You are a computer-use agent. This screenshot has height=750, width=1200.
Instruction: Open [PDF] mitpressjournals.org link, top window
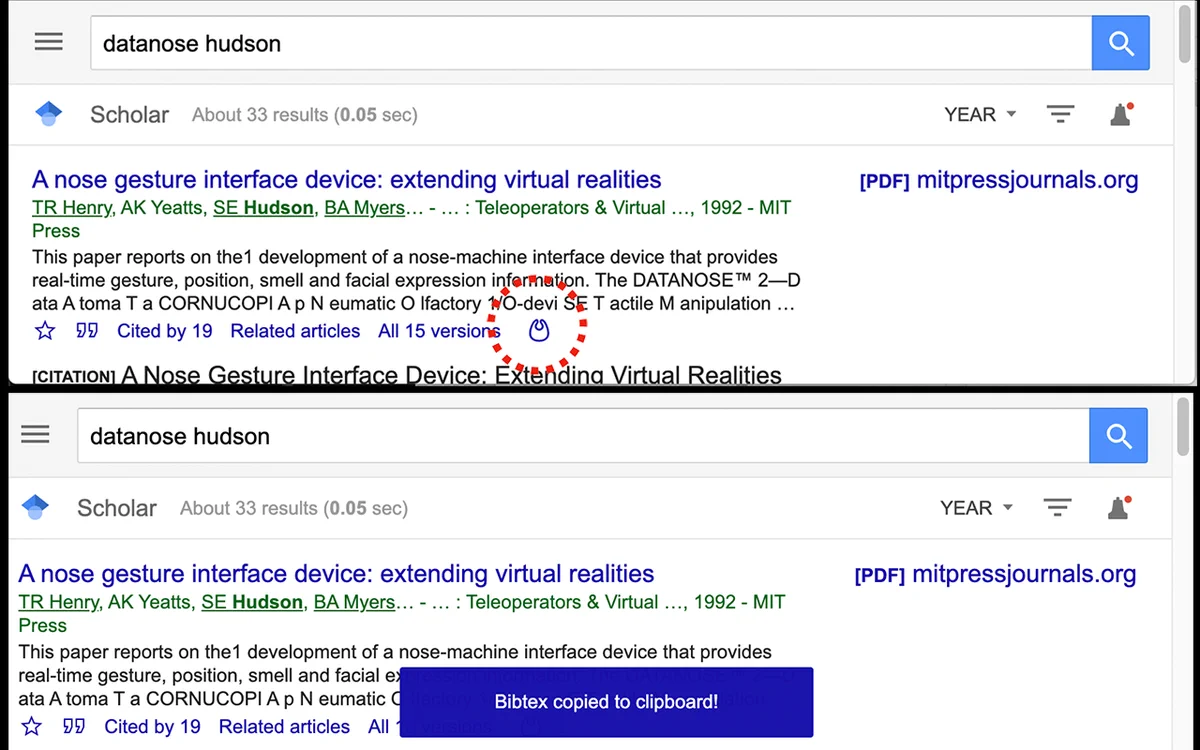point(999,181)
